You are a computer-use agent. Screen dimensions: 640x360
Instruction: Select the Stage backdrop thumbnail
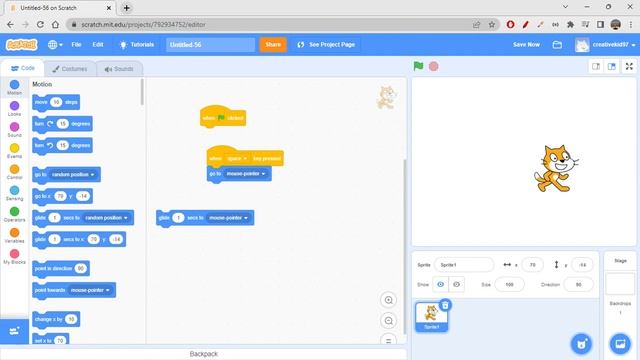point(620,284)
